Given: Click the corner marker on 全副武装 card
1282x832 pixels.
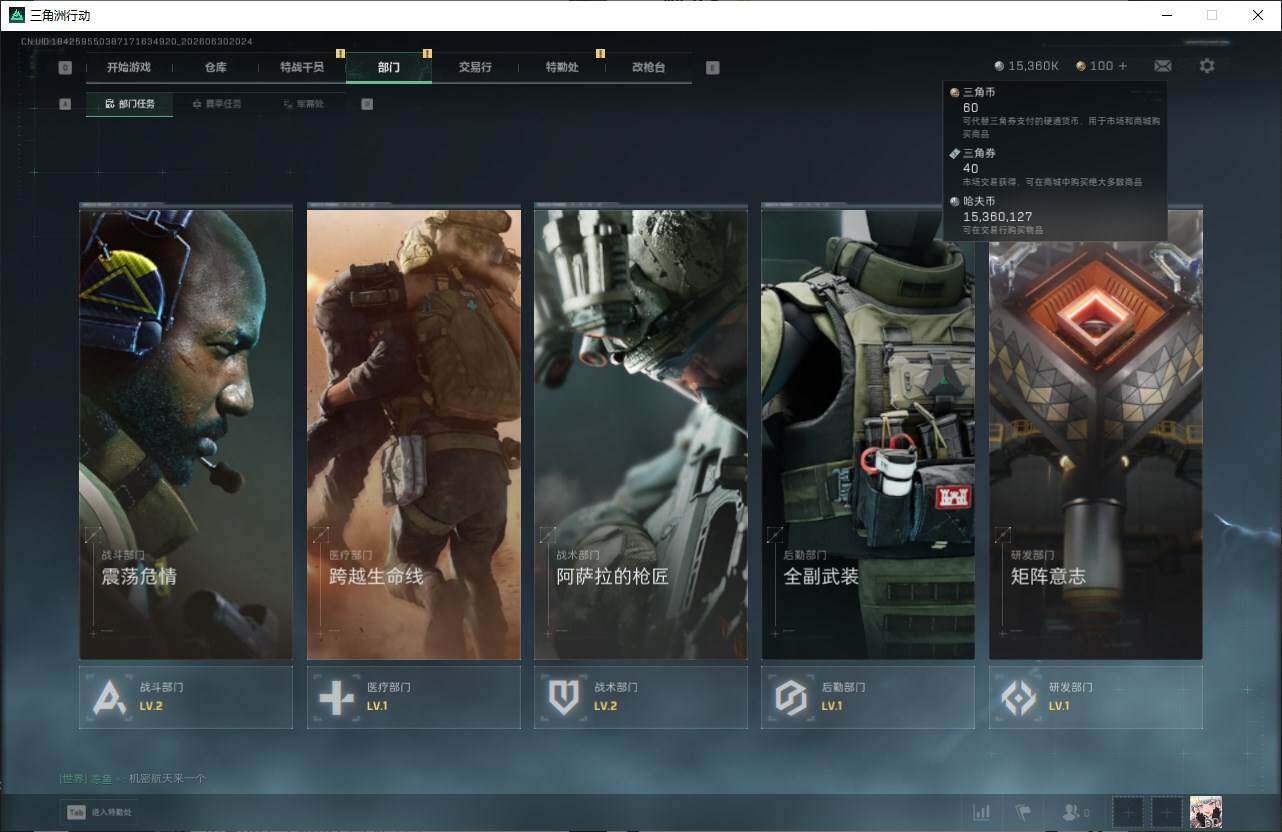Looking at the screenshot, I should [x=775, y=535].
